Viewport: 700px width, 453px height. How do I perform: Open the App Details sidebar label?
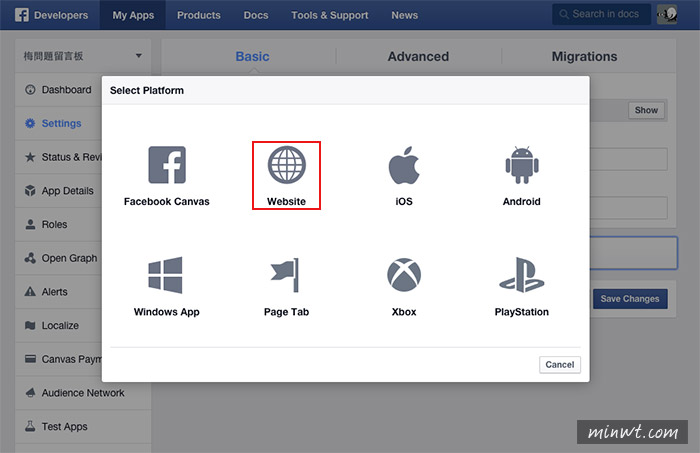(68, 191)
